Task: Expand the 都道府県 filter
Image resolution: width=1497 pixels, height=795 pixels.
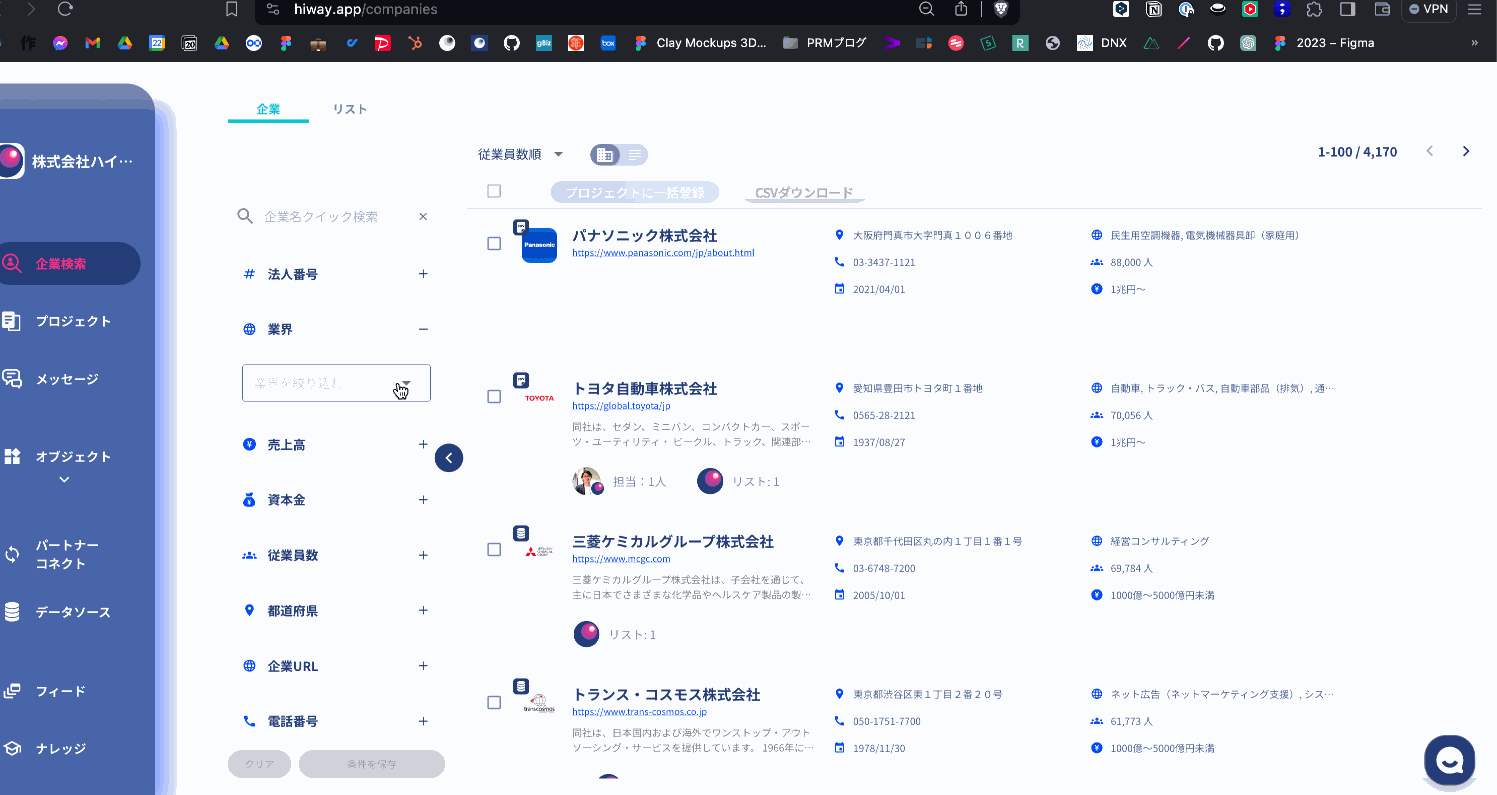Action: pos(423,611)
